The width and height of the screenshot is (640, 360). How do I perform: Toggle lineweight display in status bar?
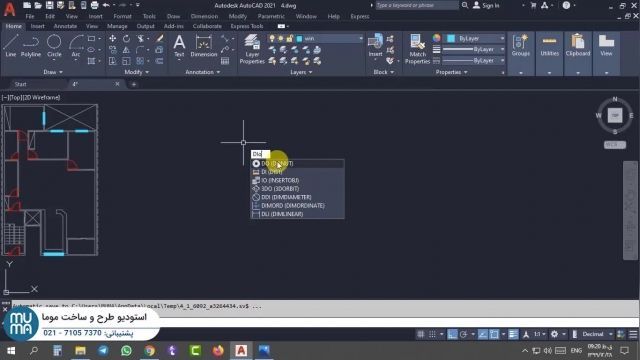point(513,335)
